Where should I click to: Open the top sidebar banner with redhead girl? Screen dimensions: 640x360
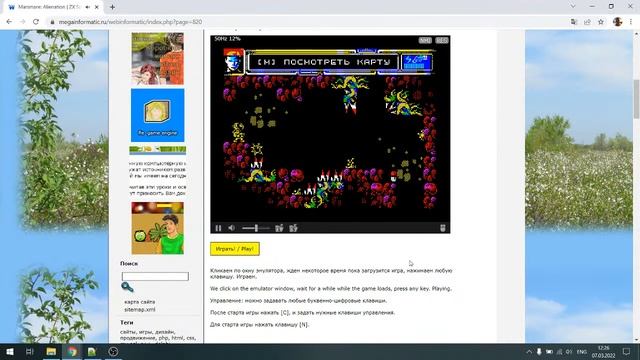click(x=158, y=59)
